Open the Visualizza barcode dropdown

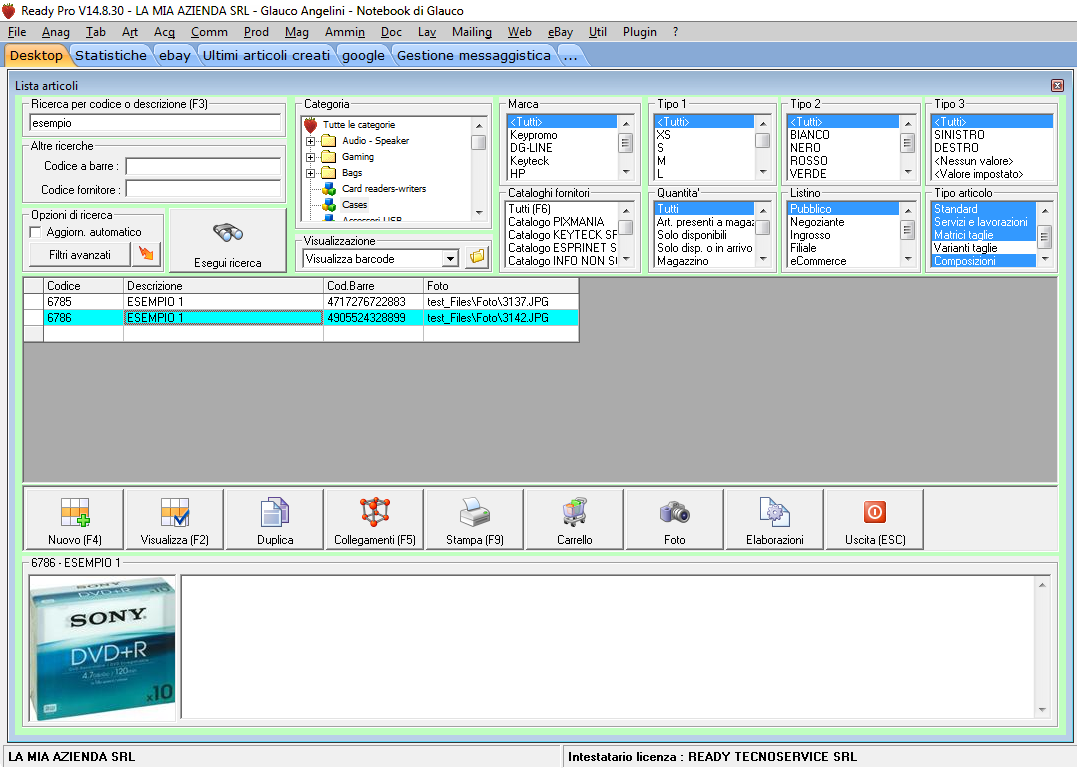450,259
